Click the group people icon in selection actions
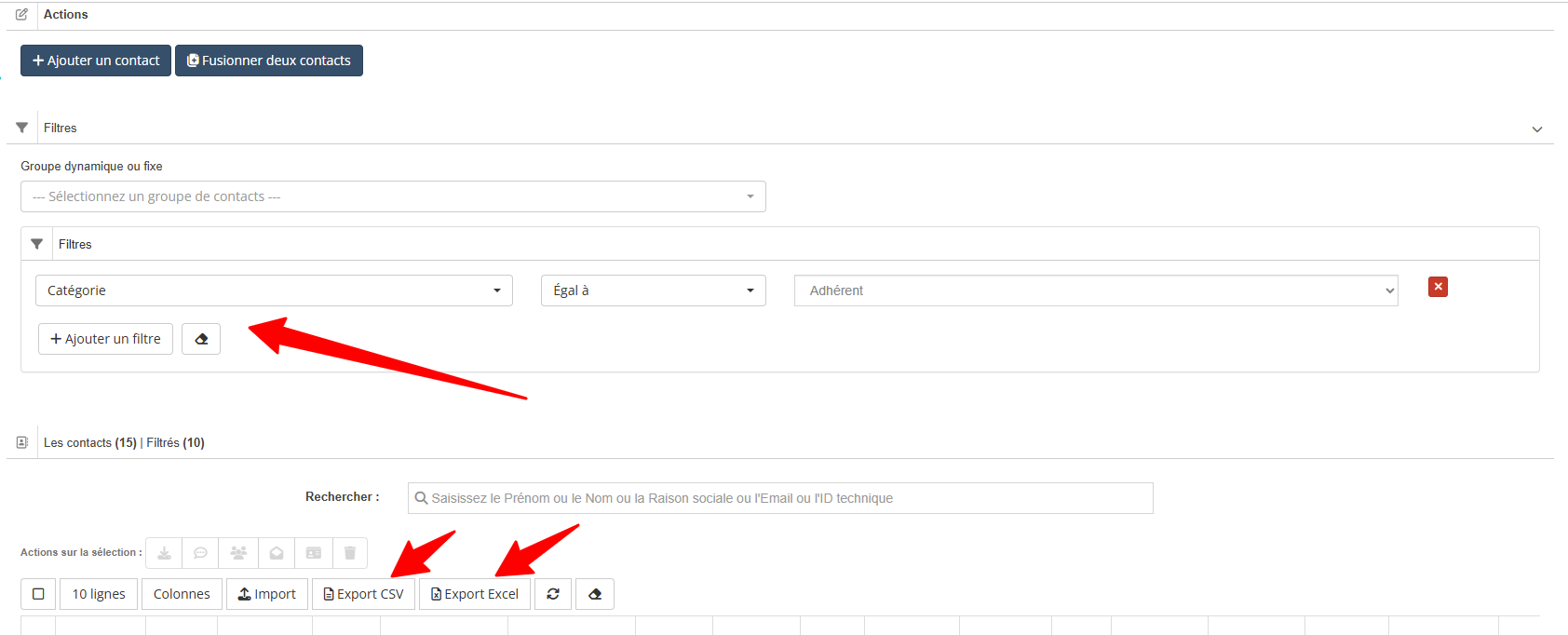This screenshot has height=635, width=1568. pyautogui.click(x=238, y=553)
